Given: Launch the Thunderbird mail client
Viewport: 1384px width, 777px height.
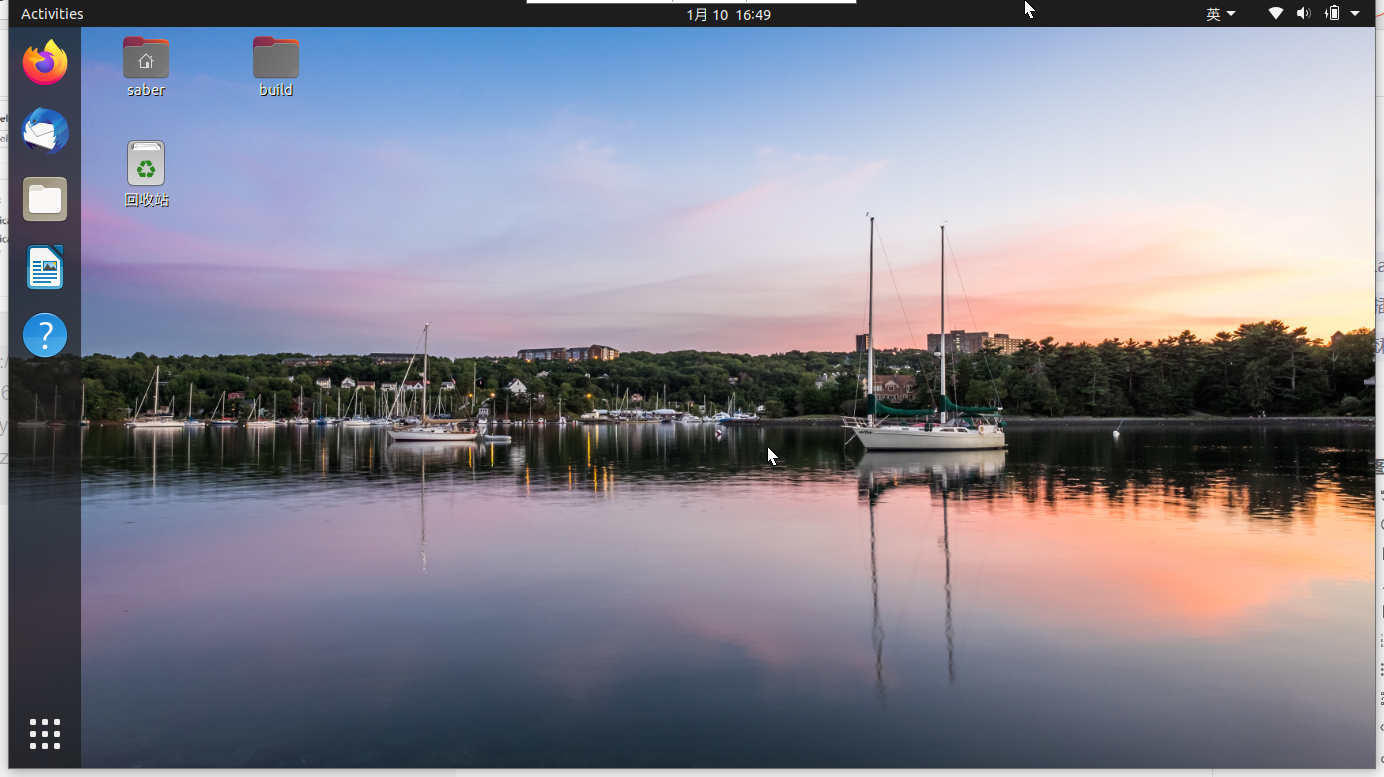Looking at the screenshot, I should pos(44,131).
